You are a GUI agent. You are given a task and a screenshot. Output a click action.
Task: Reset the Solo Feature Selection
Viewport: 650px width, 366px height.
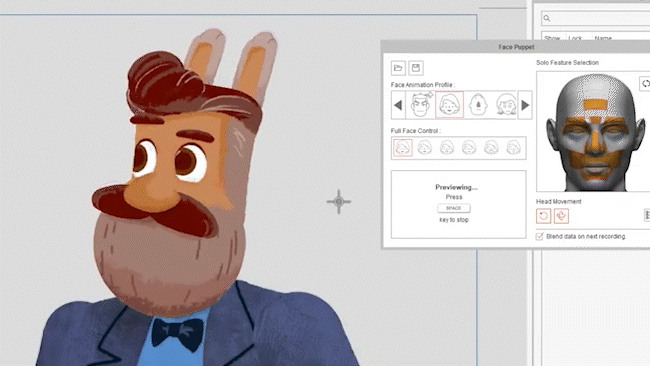[645, 83]
